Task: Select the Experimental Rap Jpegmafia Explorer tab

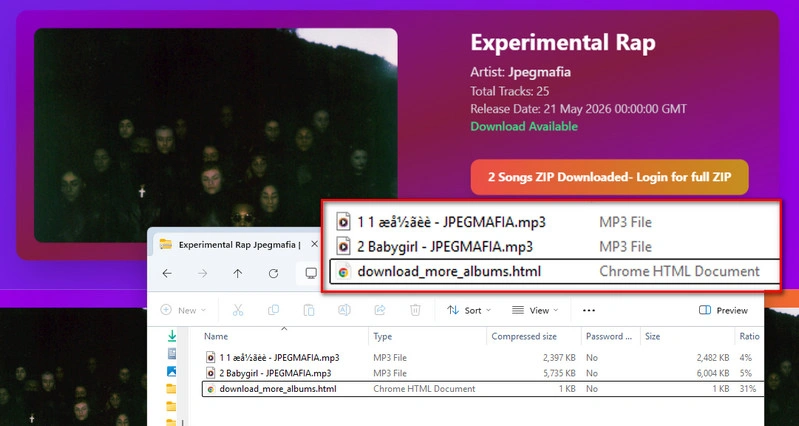Action: (239, 245)
